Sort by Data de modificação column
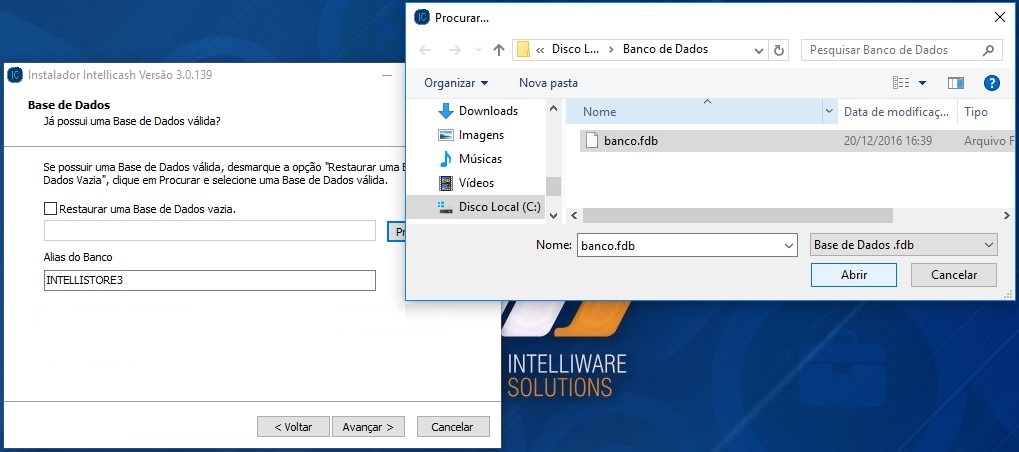 [897, 112]
